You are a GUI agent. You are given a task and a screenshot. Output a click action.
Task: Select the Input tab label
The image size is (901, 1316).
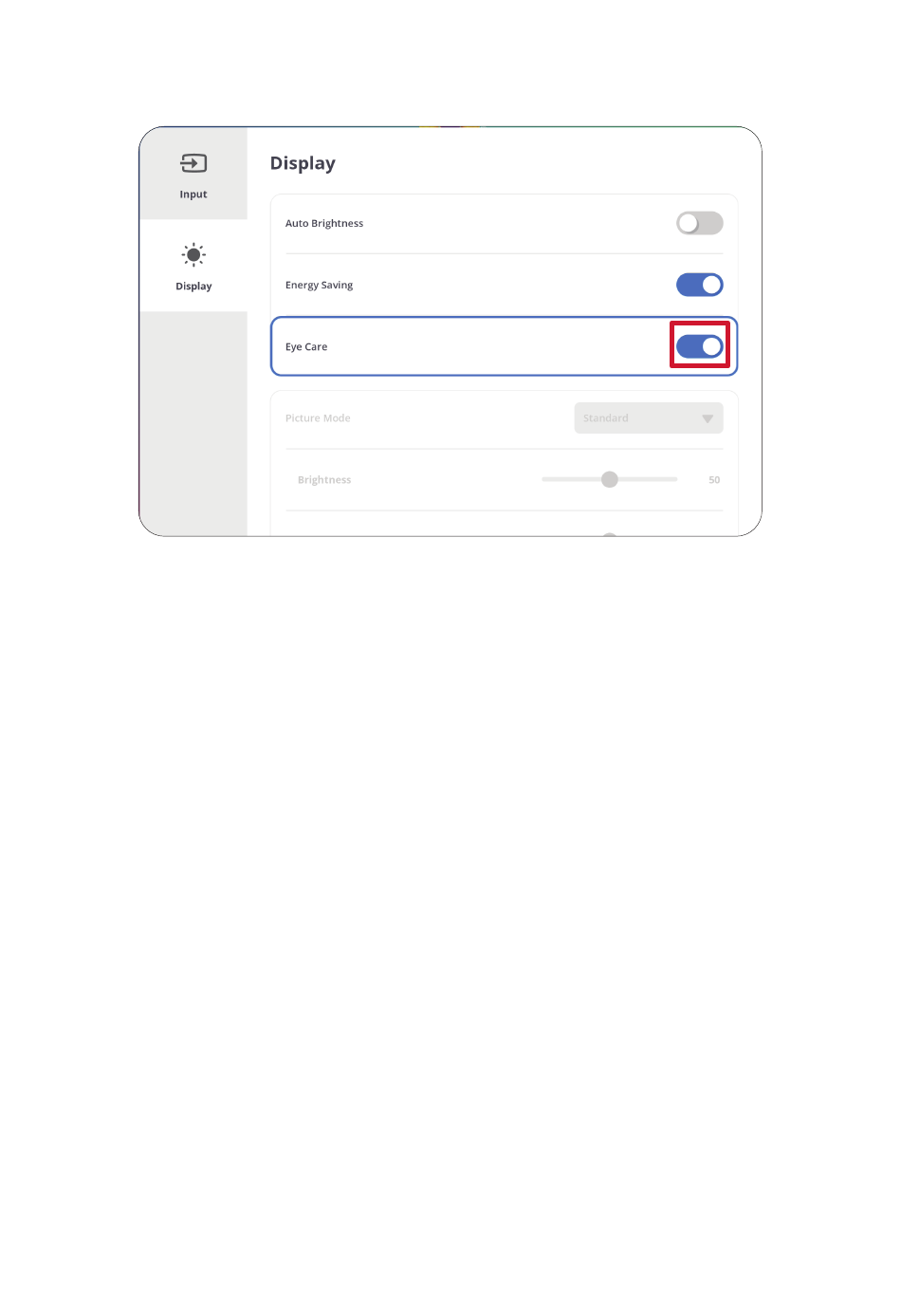[193, 195]
